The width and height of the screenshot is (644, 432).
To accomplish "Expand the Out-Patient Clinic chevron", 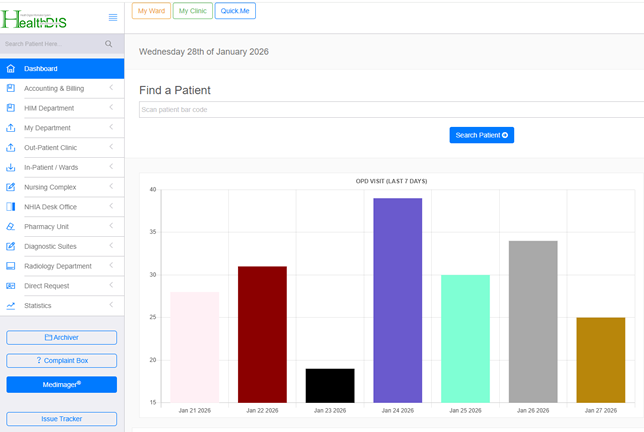I will click(110, 148).
